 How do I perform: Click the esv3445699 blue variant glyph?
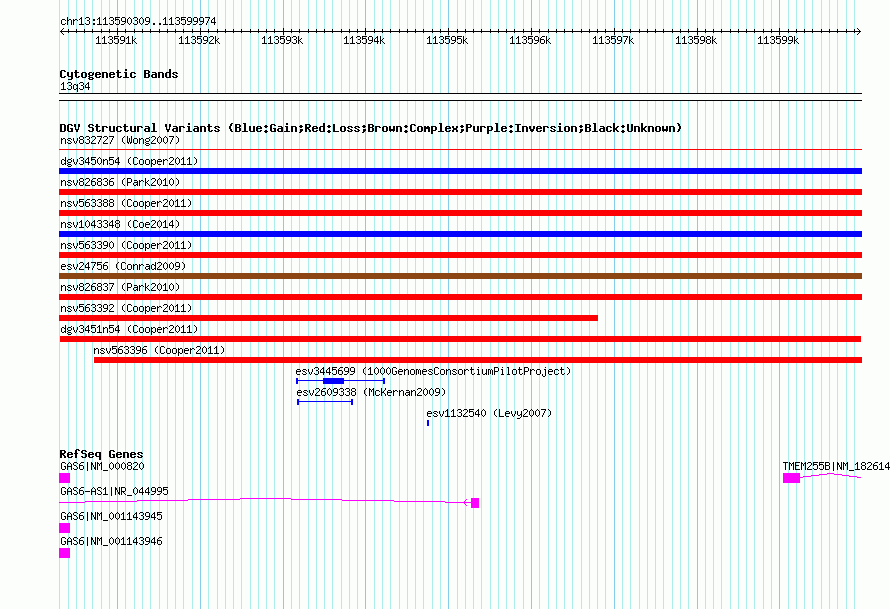point(341,381)
